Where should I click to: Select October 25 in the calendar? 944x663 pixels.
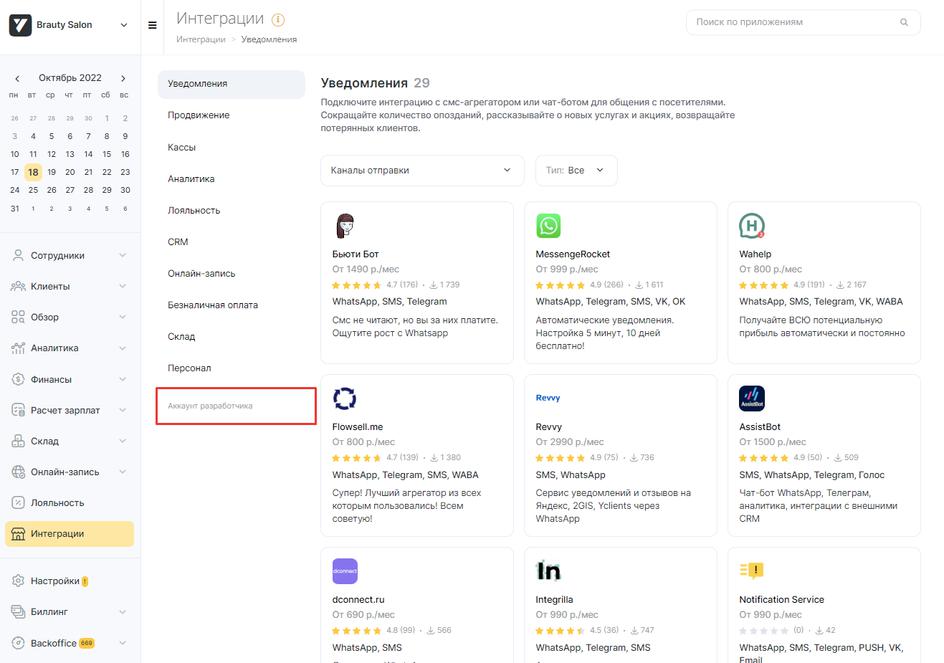pos(33,190)
